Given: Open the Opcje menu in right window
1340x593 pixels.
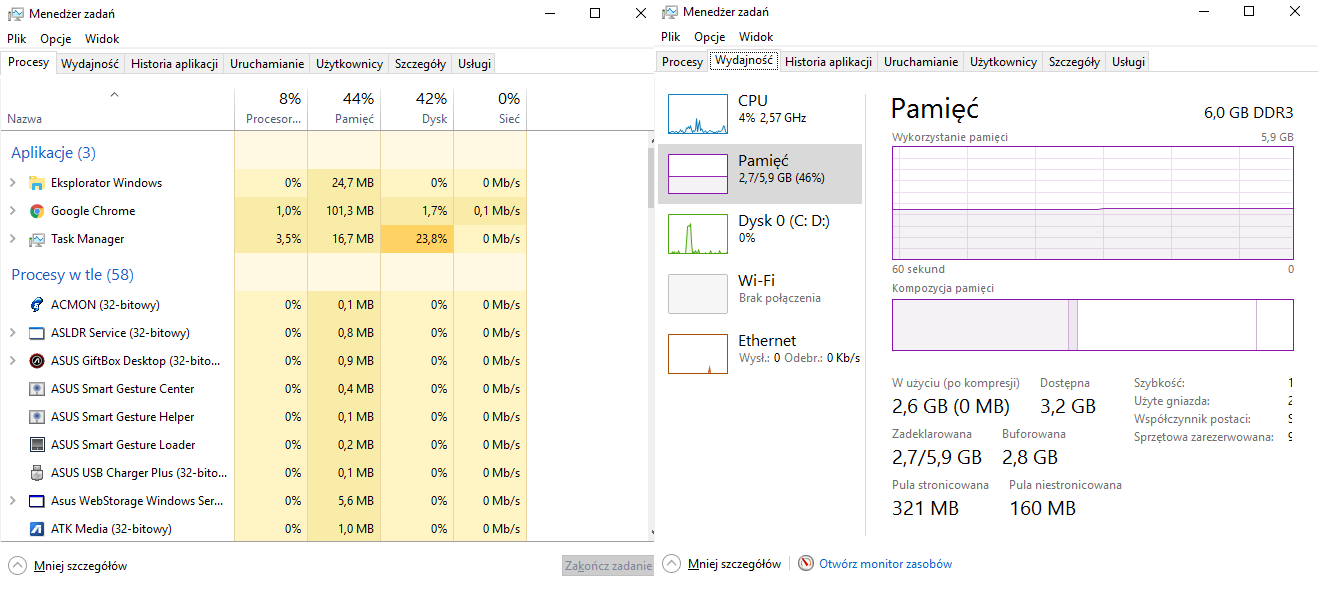Looking at the screenshot, I should [710, 37].
